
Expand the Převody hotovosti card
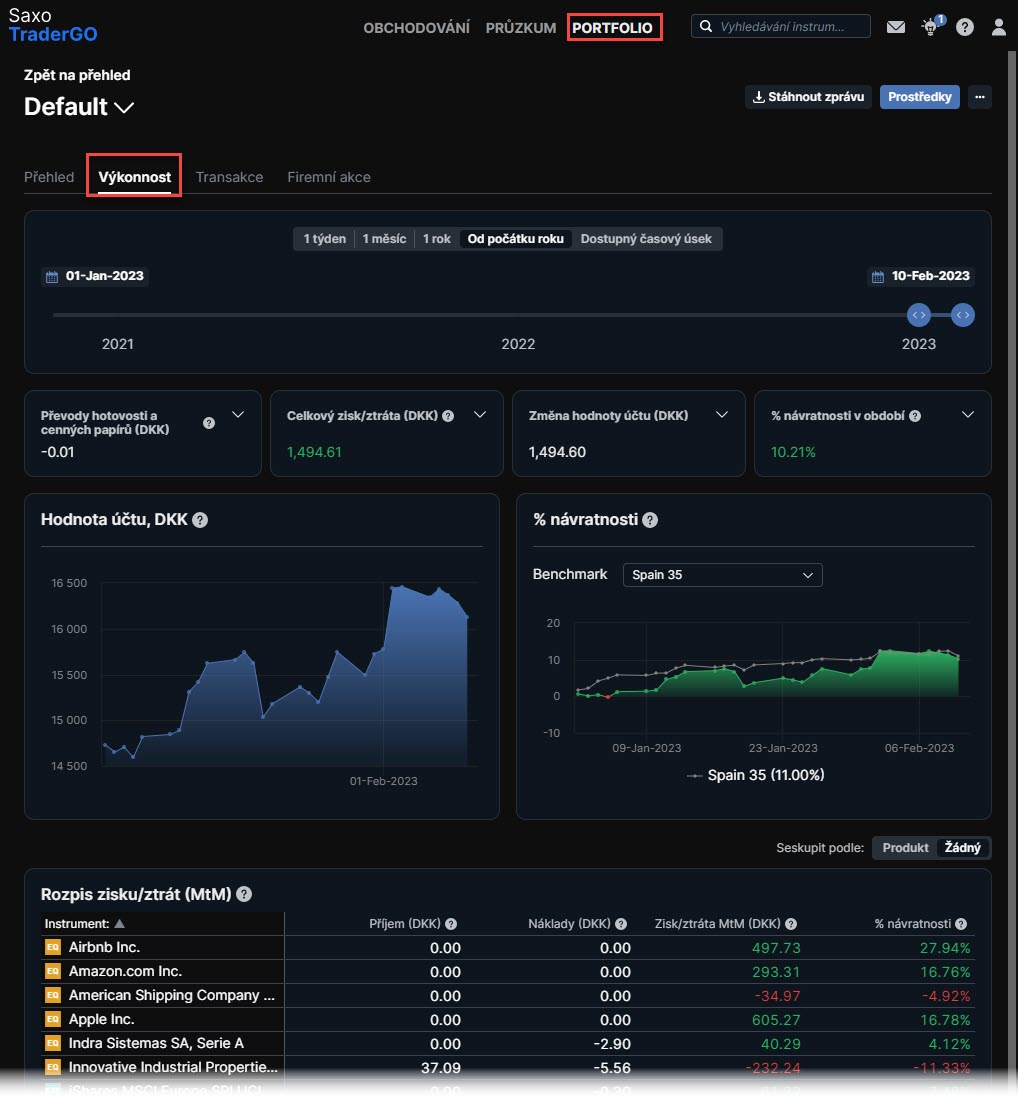point(238,415)
